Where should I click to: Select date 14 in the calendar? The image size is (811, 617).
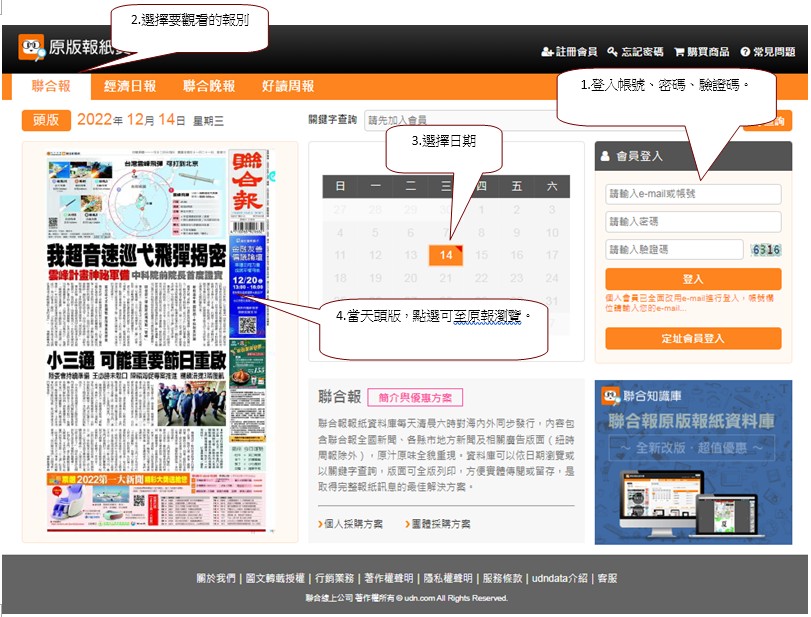[446, 255]
